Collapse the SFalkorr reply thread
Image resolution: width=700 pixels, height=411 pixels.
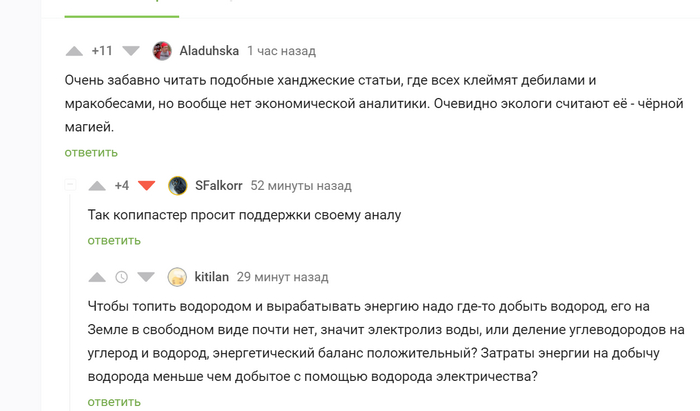pyautogui.click(x=70, y=185)
